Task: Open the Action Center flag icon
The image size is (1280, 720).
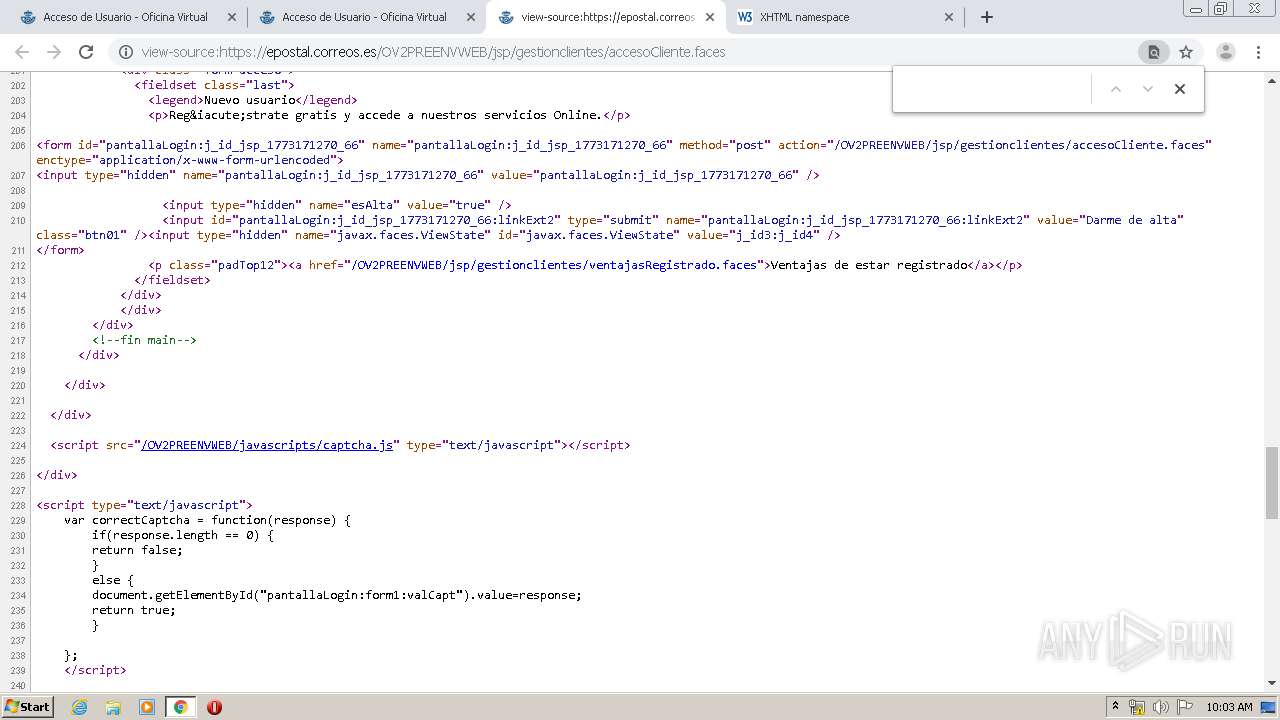Action: click(1185, 707)
